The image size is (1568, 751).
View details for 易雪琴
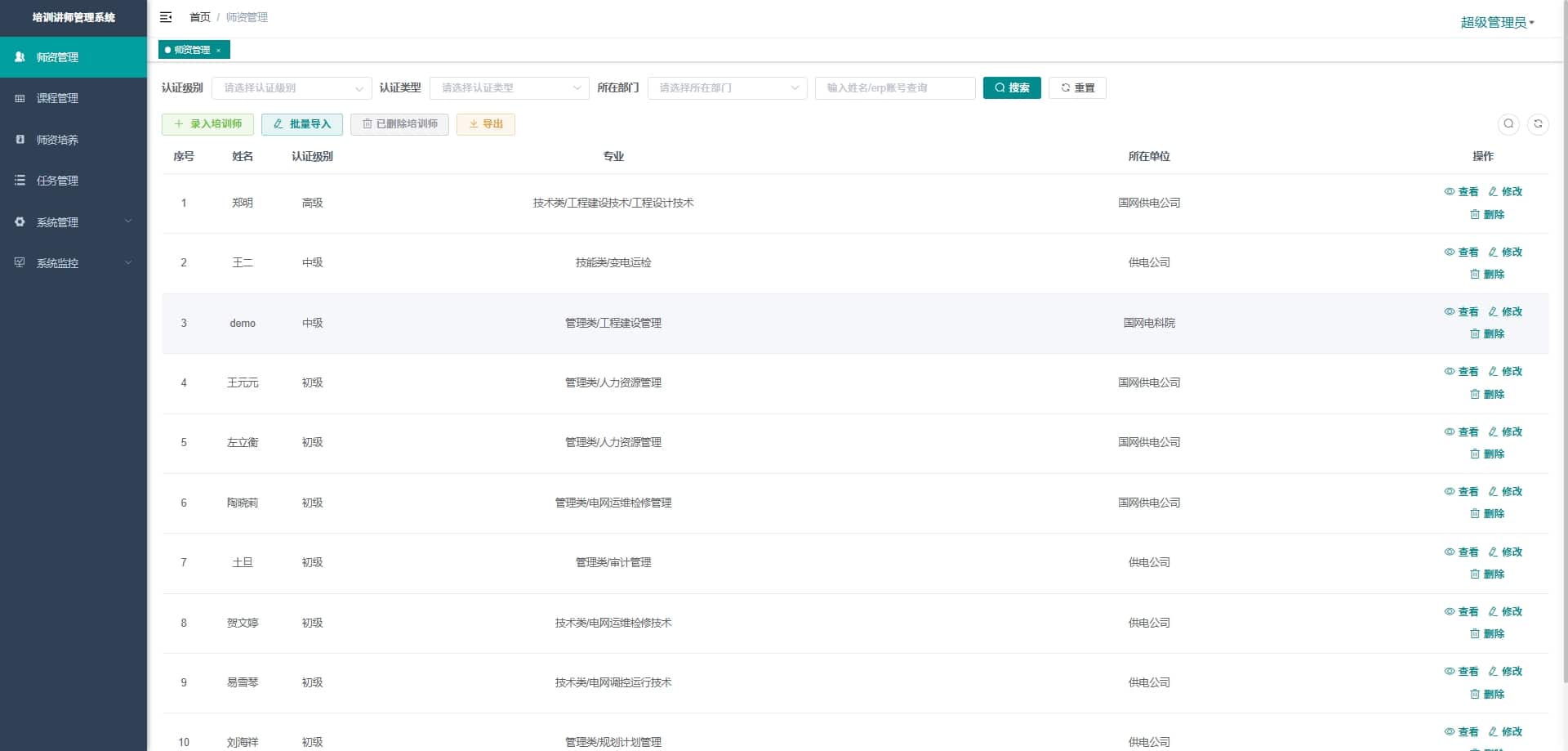click(x=1461, y=672)
